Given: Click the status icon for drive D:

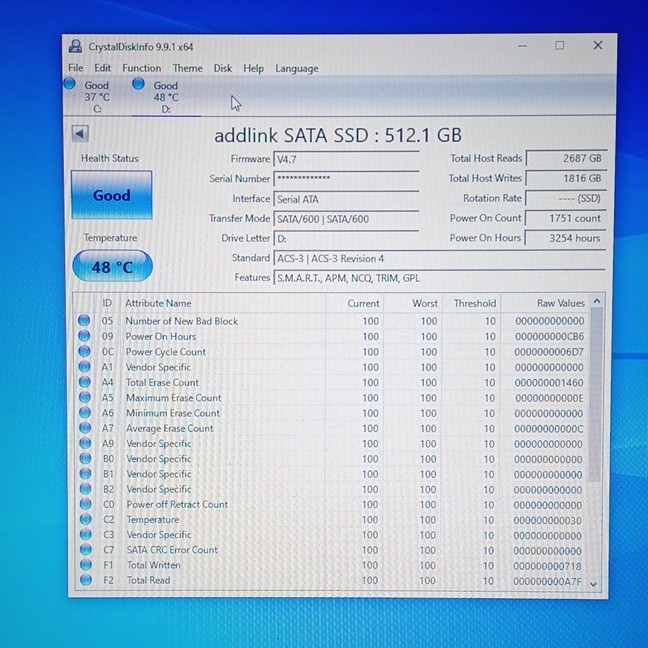Looking at the screenshot, I should tap(138, 84).
